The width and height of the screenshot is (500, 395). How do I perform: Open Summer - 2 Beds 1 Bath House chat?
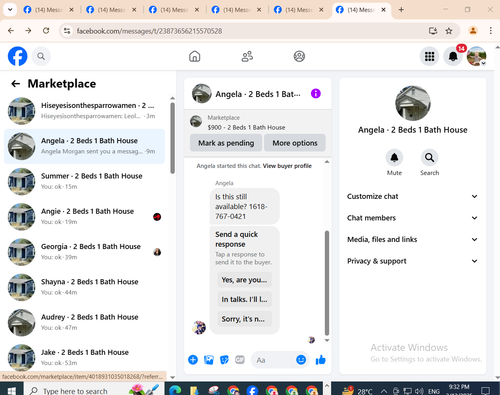point(84,181)
